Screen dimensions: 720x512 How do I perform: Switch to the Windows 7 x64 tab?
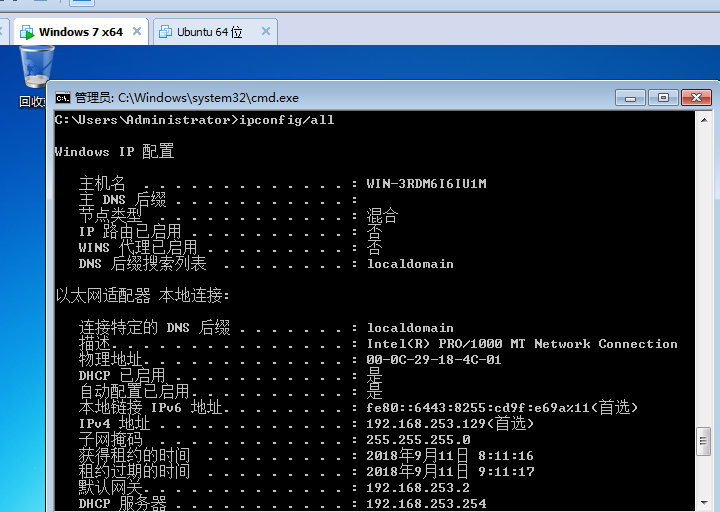pos(81,32)
